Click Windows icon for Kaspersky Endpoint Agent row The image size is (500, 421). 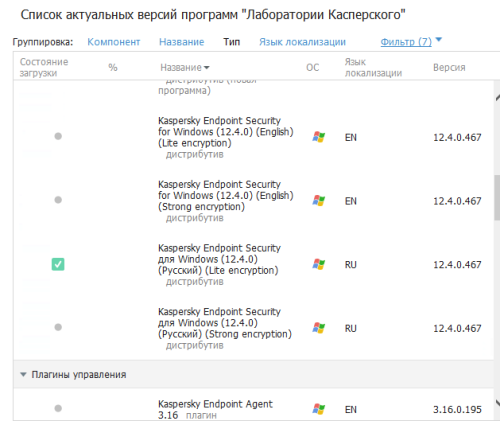[319, 409]
